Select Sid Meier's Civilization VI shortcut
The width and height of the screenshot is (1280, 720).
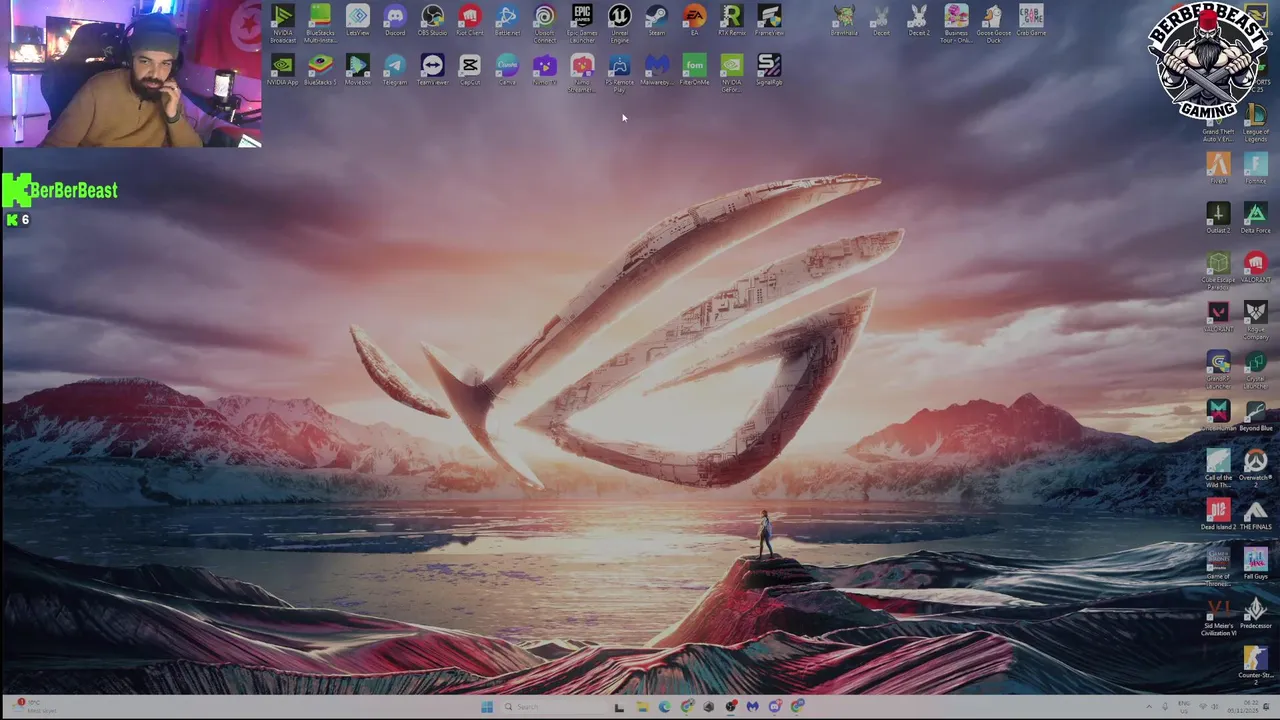1218,617
